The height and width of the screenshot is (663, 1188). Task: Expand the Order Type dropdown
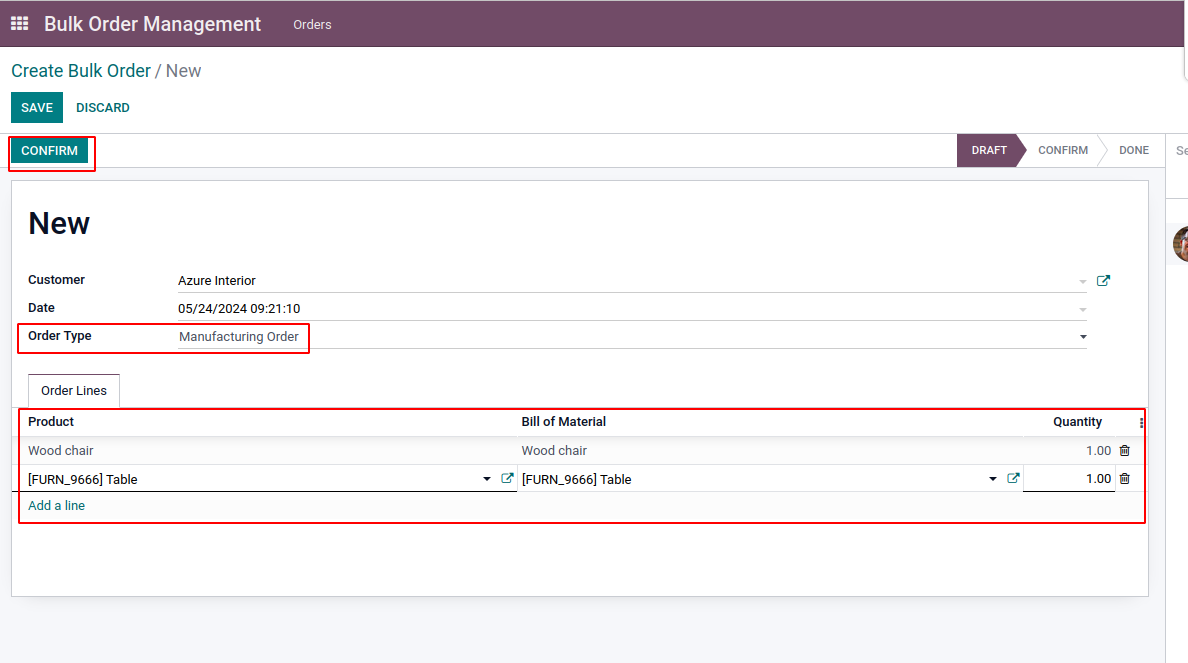[1083, 336]
